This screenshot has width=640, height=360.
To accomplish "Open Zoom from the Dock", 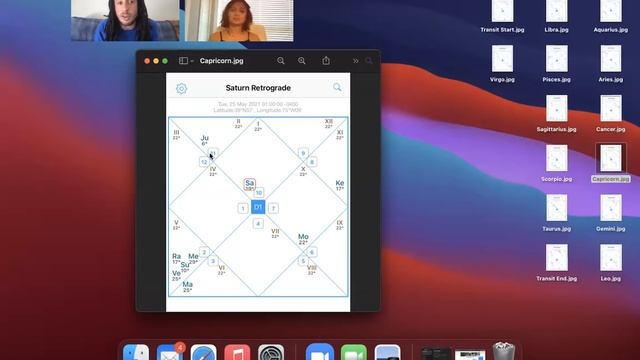I will tap(320, 352).
